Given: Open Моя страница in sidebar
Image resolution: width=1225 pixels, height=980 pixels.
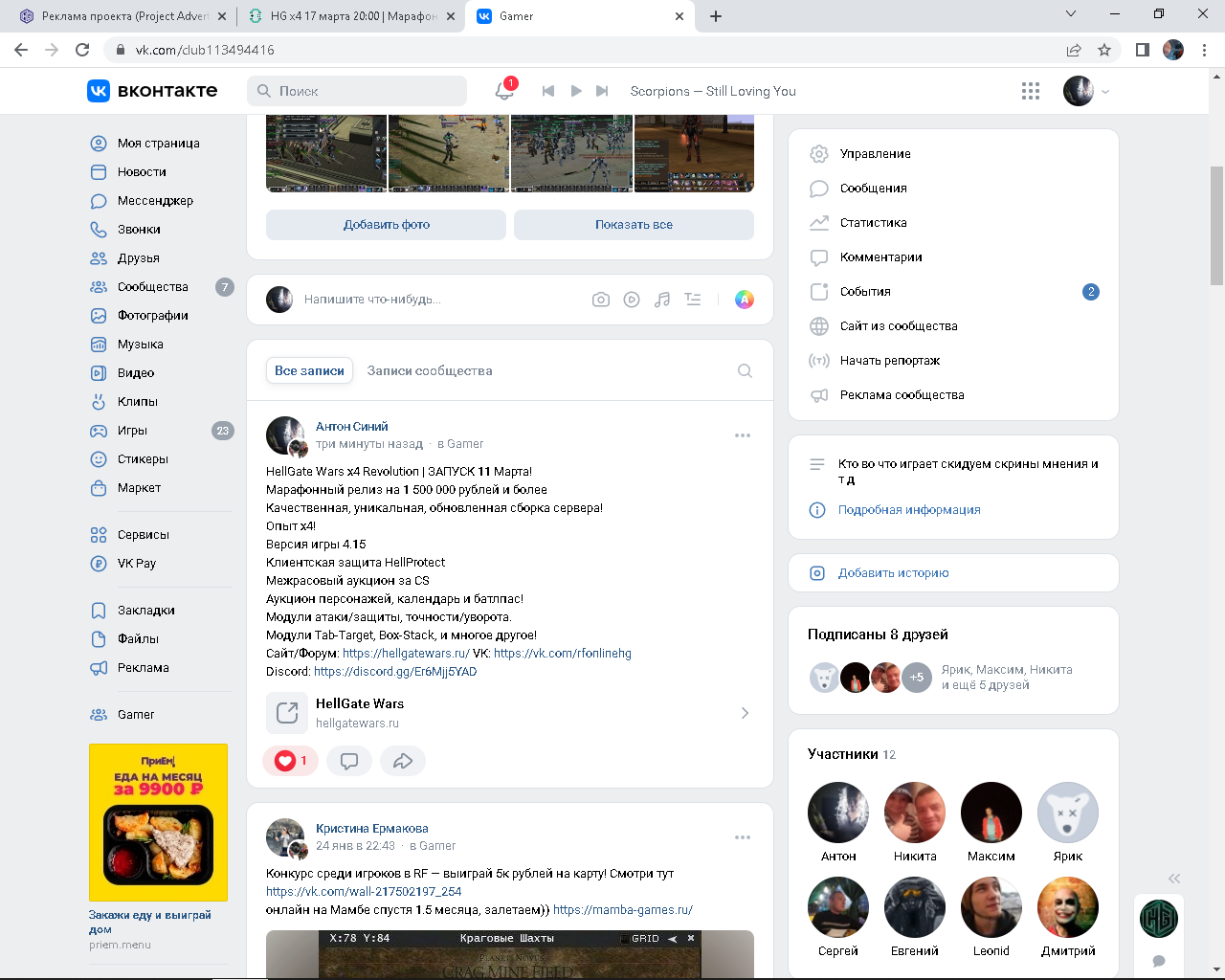Looking at the screenshot, I should pyautogui.click(x=159, y=144).
